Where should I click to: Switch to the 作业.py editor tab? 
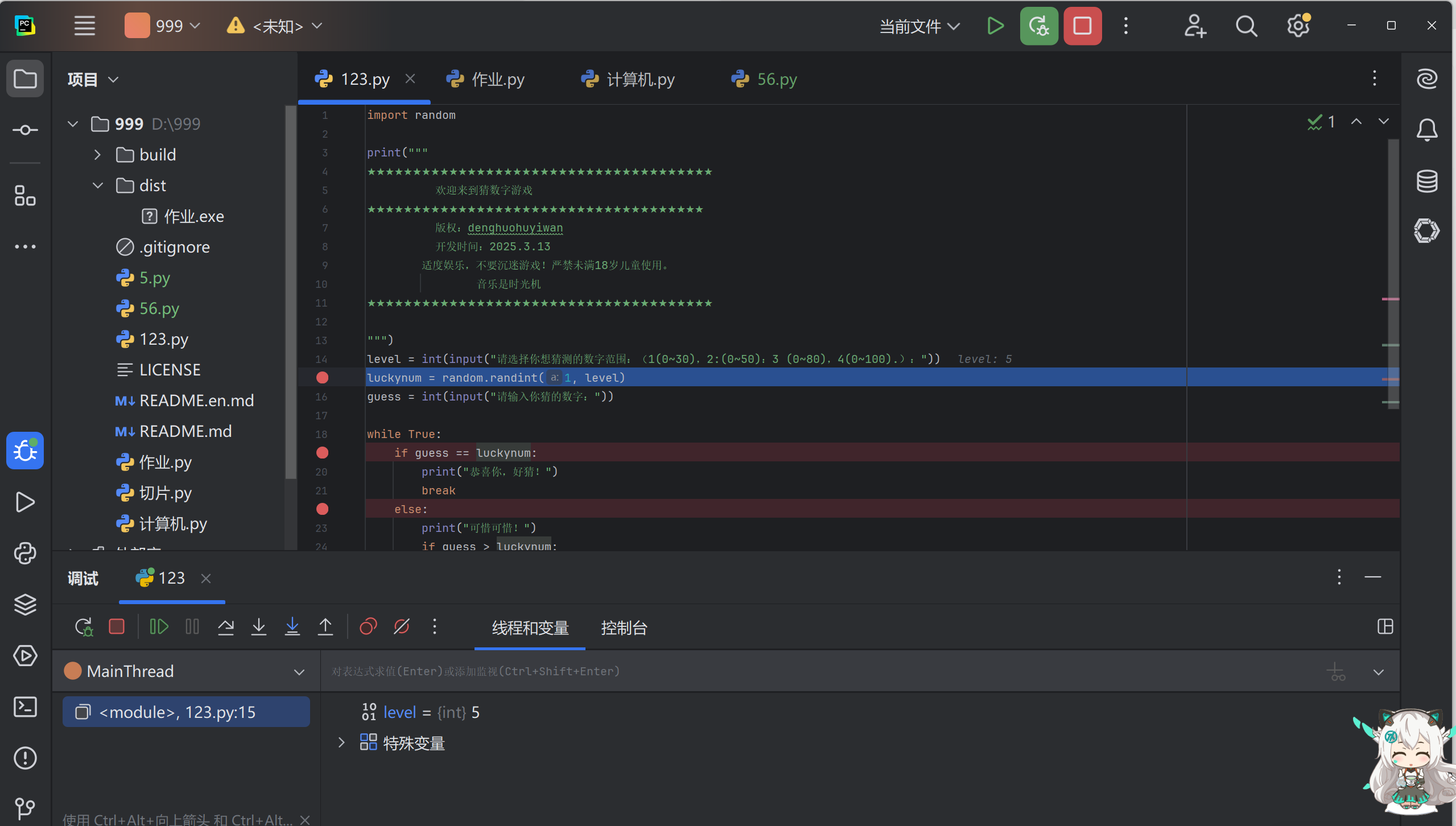coord(497,79)
